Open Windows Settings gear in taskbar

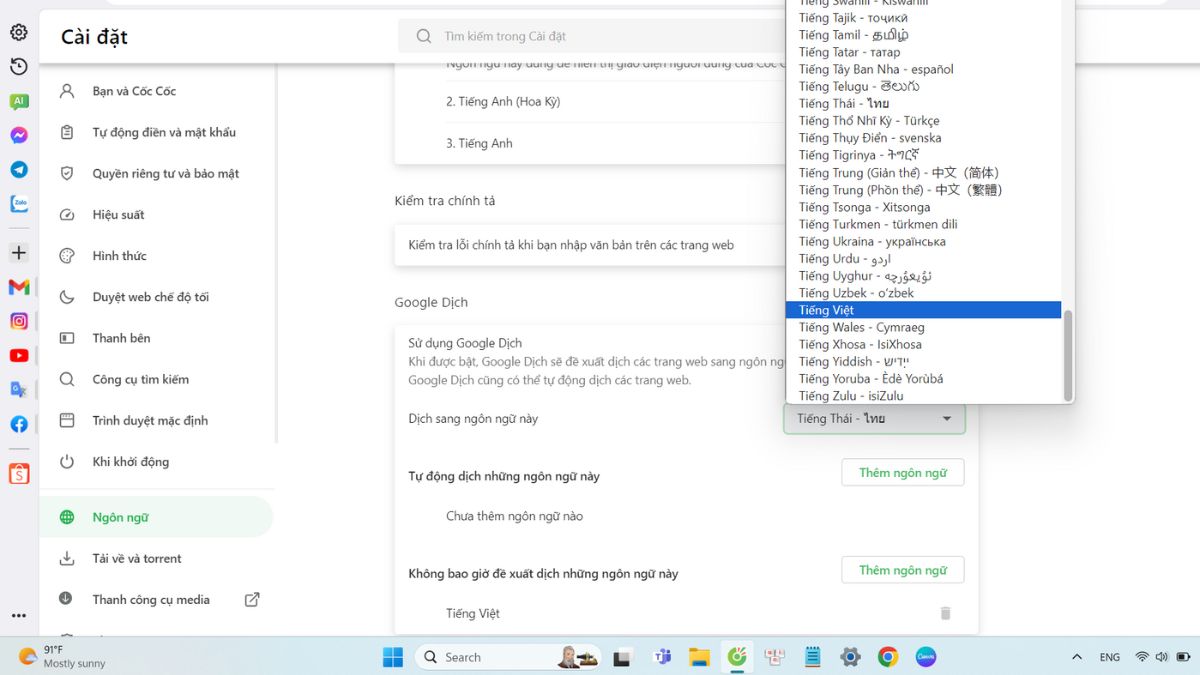pyautogui.click(x=850, y=657)
